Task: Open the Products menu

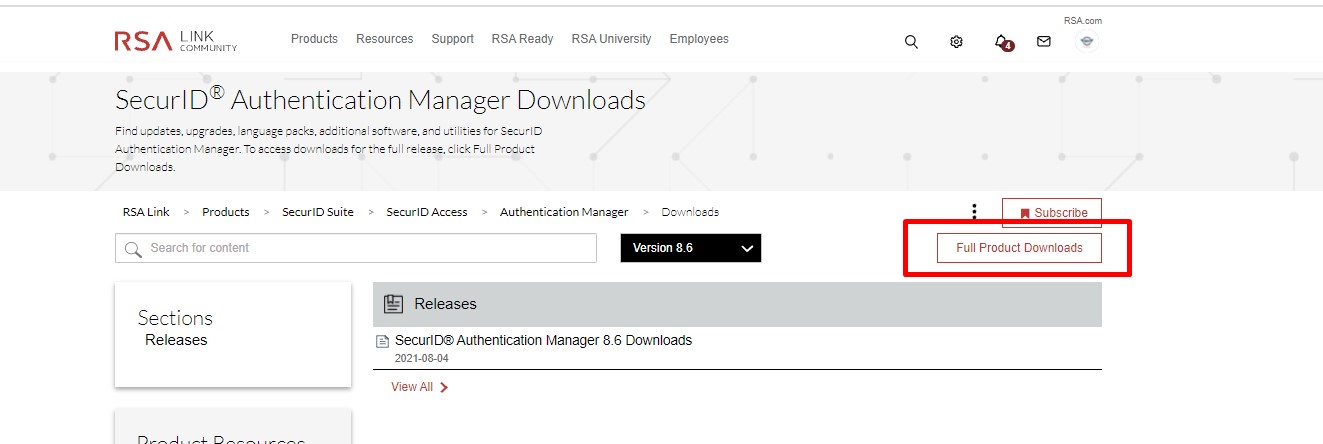Action: (314, 39)
